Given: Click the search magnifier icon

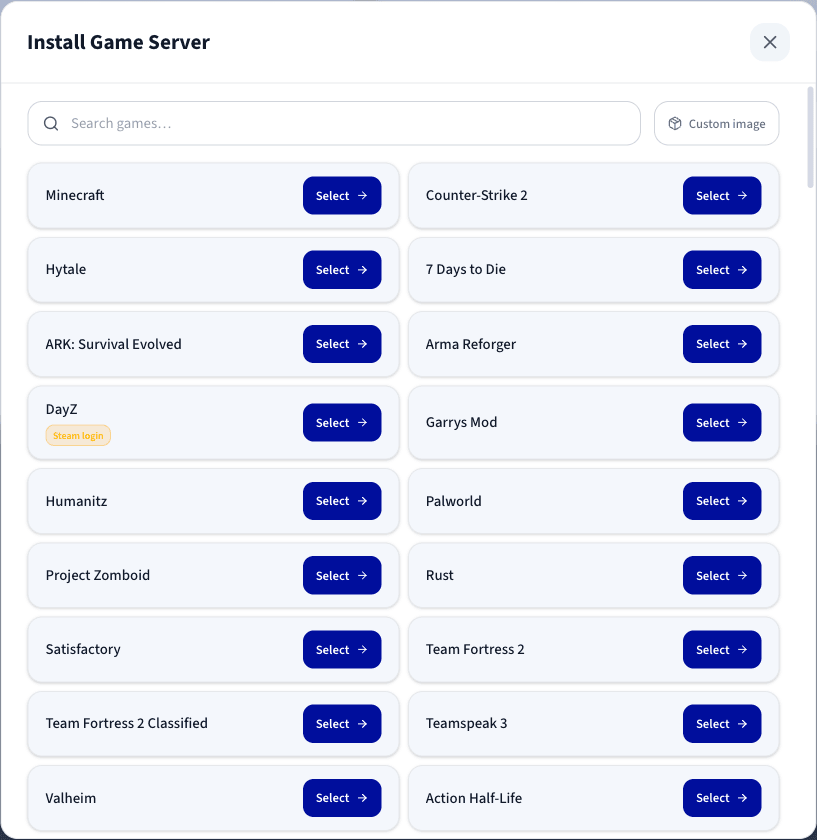Looking at the screenshot, I should click(x=51, y=124).
